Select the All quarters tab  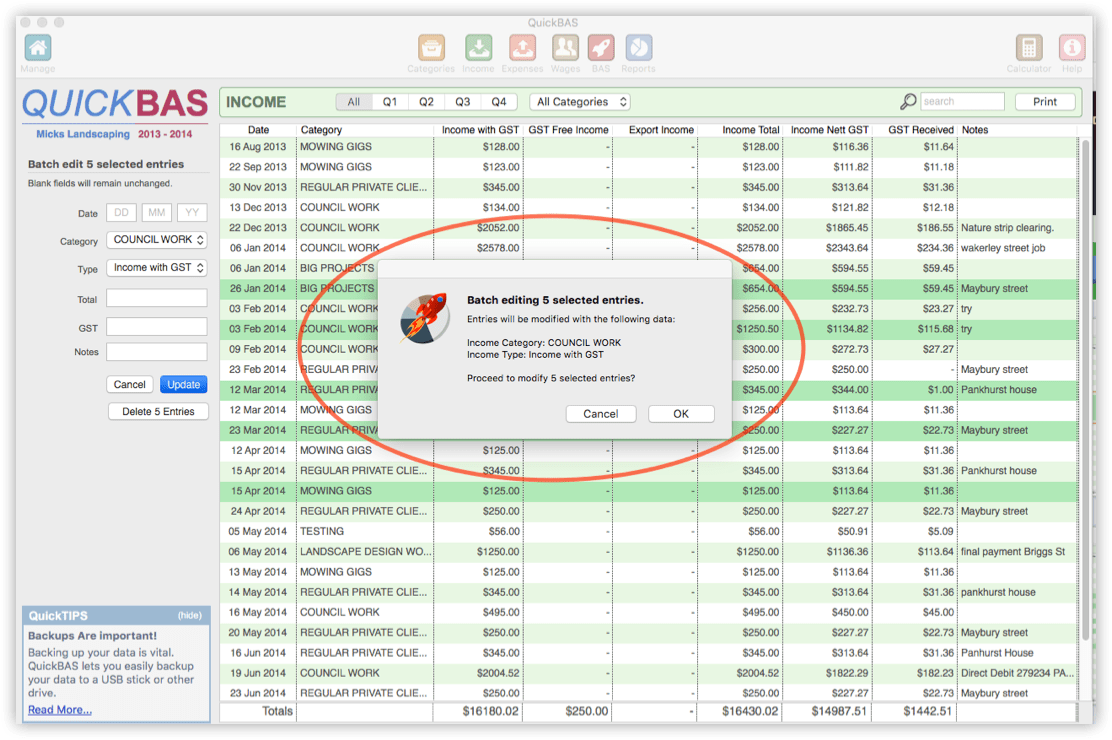[x=352, y=101]
